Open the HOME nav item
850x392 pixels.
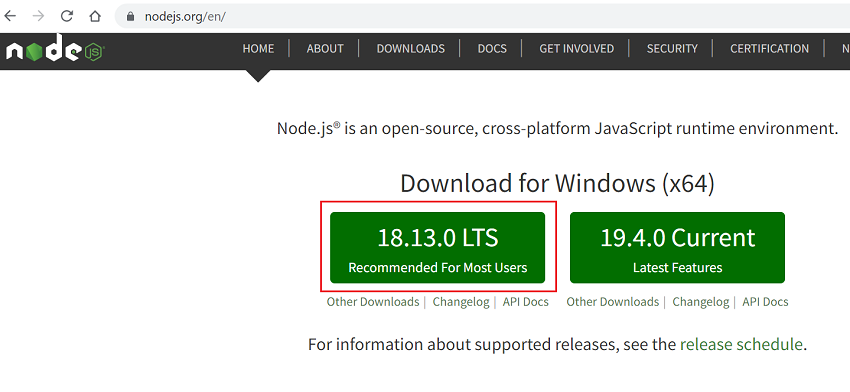click(x=258, y=49)
